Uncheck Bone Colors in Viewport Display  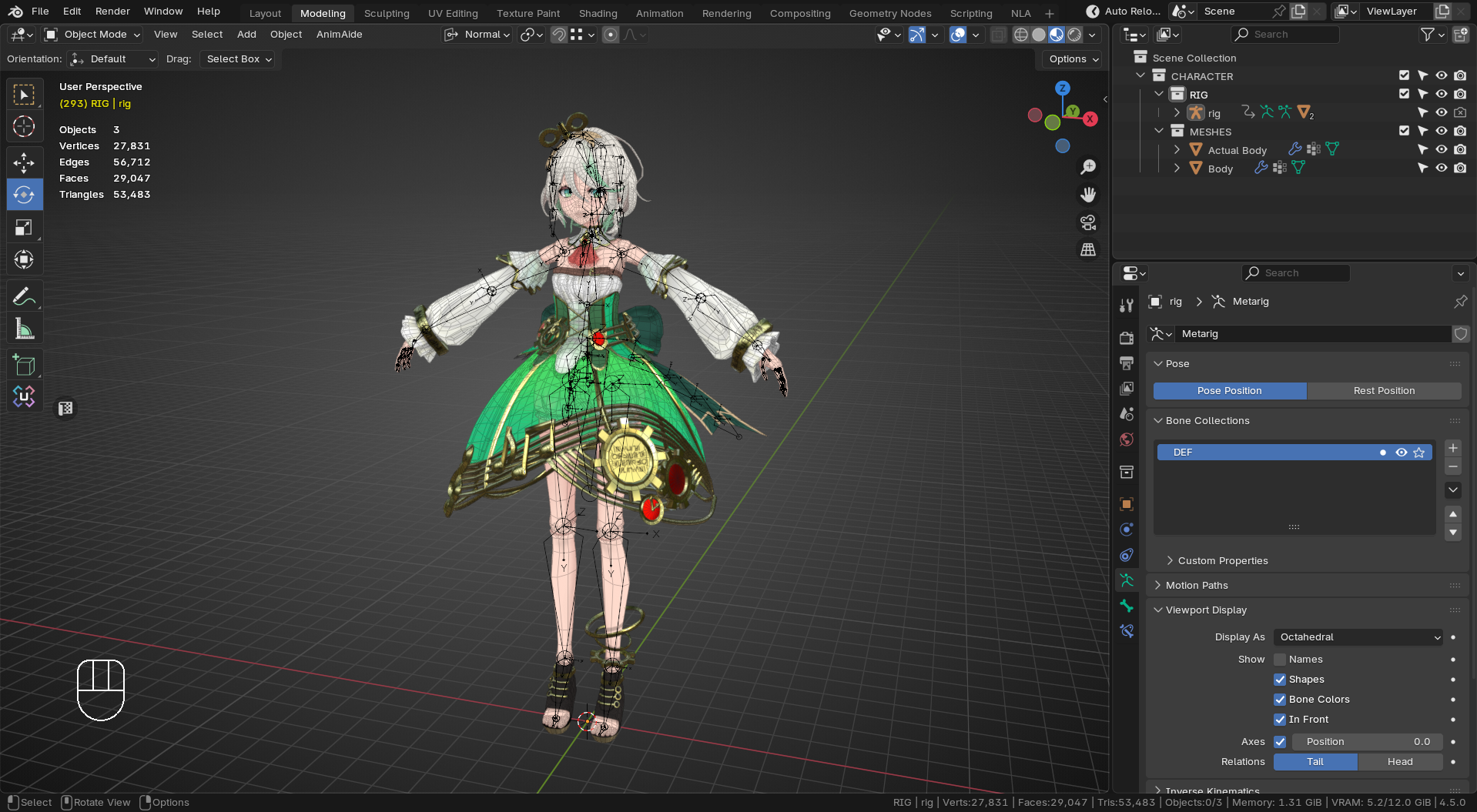click(x=1280, y=700)
